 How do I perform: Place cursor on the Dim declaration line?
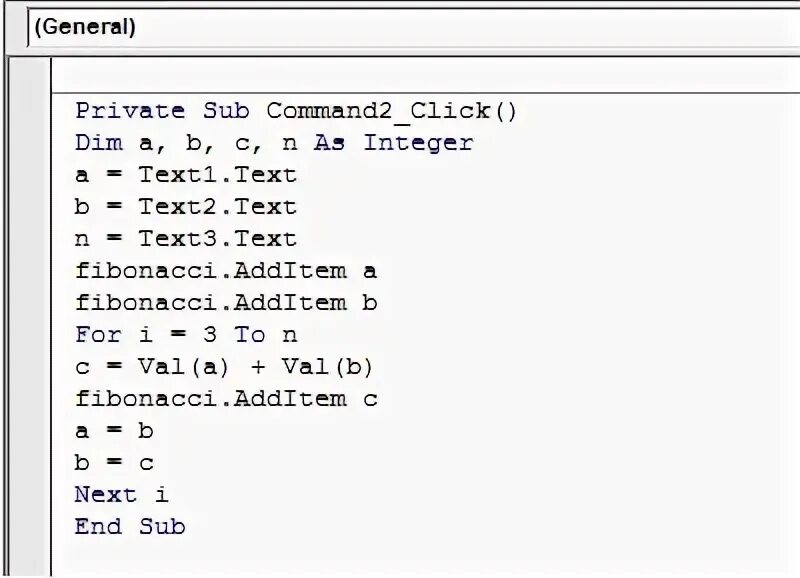[x=273, y=143]
